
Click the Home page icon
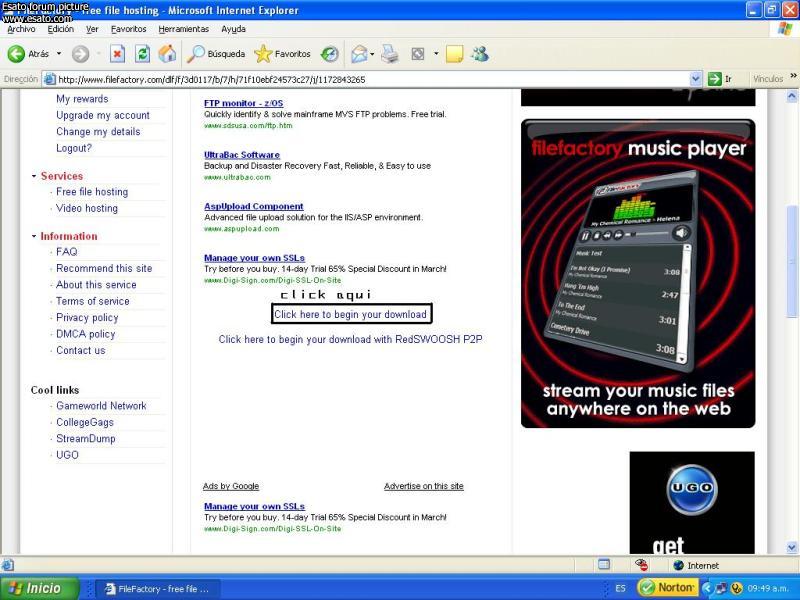point(167,54)
